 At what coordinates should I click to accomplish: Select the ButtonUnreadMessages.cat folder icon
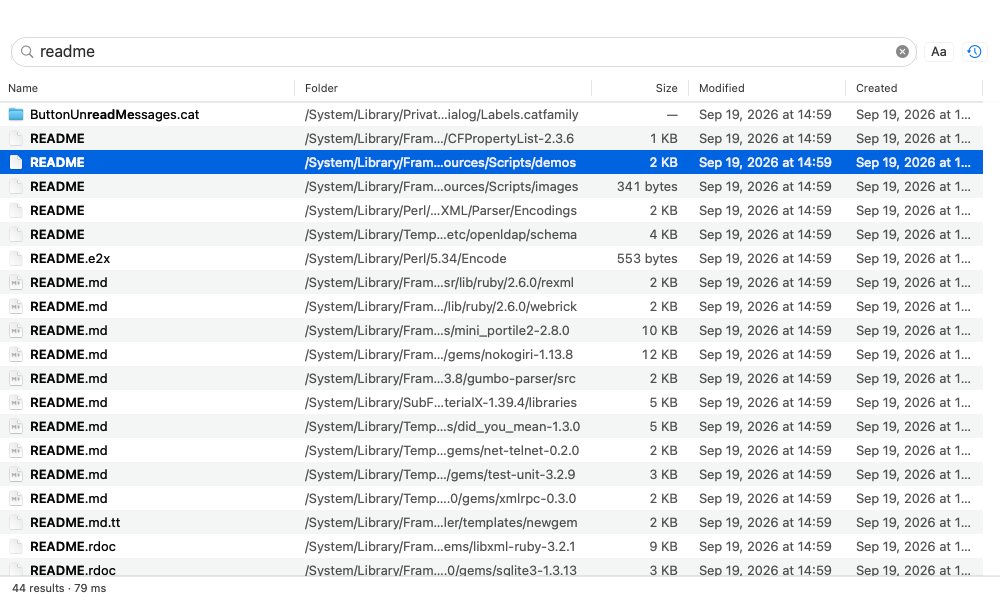tap(16, 115)
